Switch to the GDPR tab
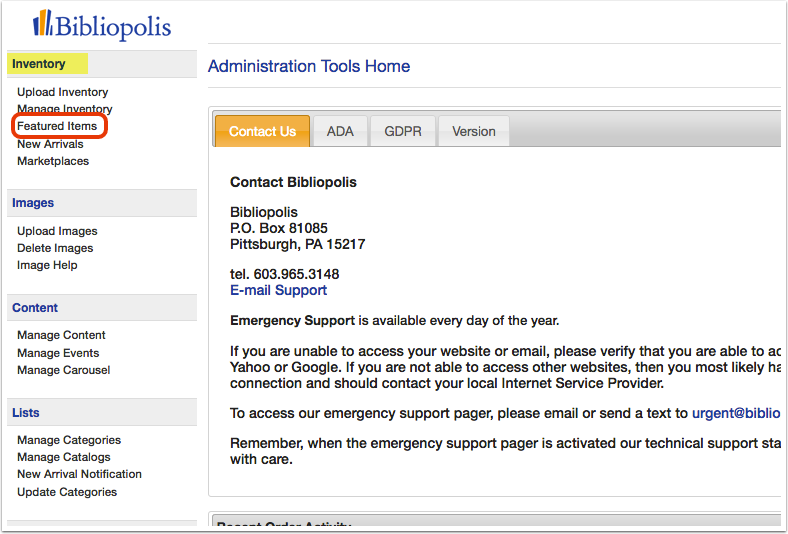The image size is (788, 534). pyautogui.click(x=403, y=131)
